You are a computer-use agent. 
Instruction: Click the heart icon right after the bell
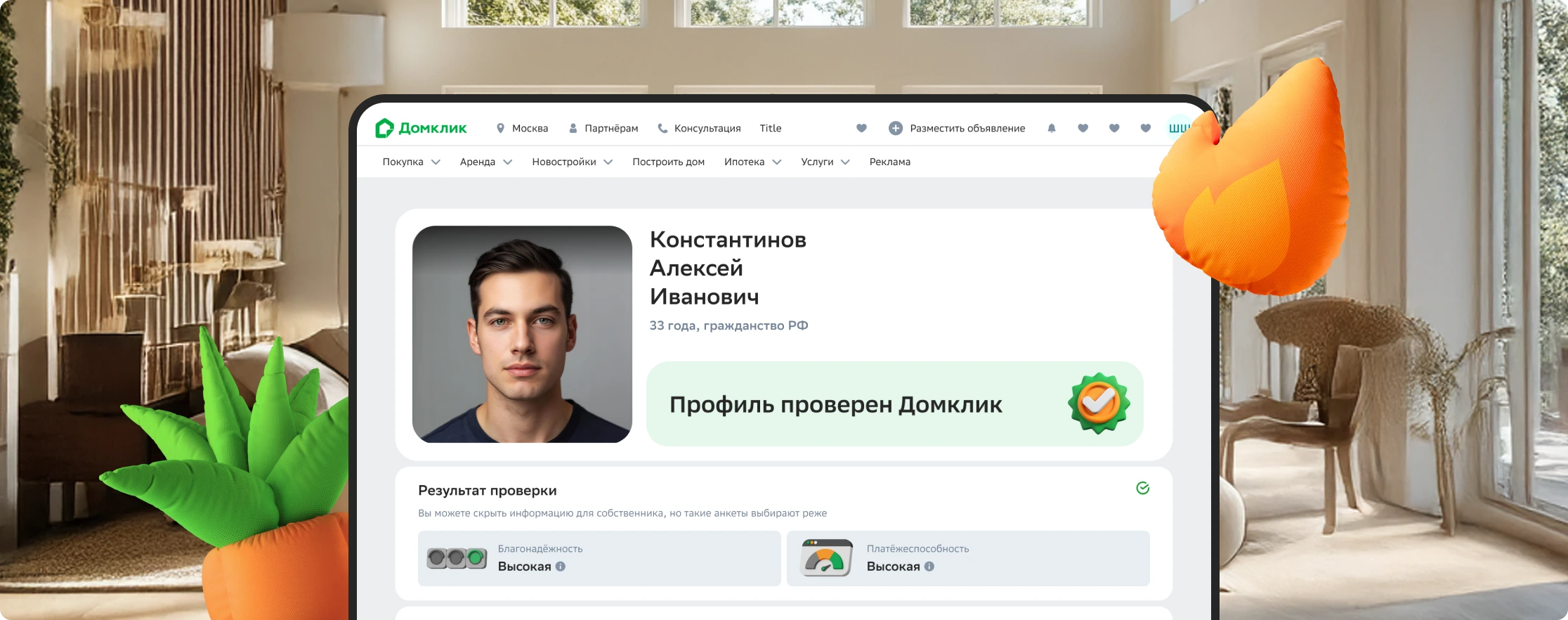click(1083, 128)
